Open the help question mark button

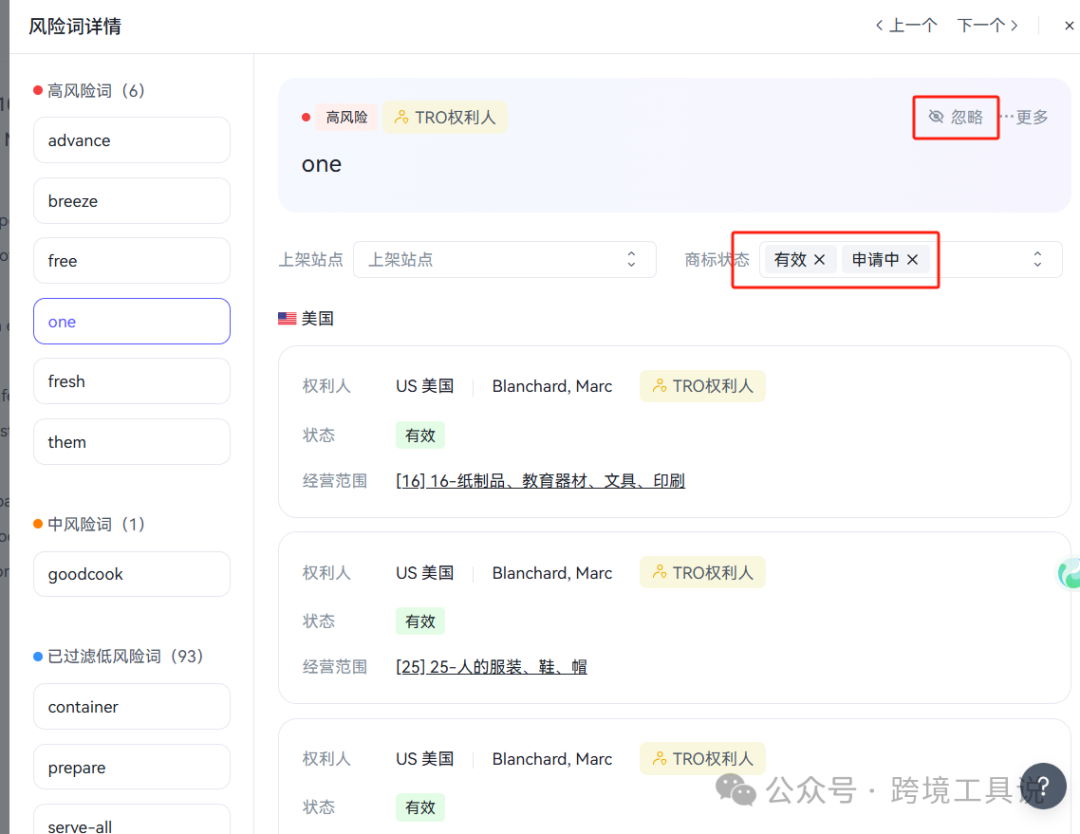point(1043,786)
